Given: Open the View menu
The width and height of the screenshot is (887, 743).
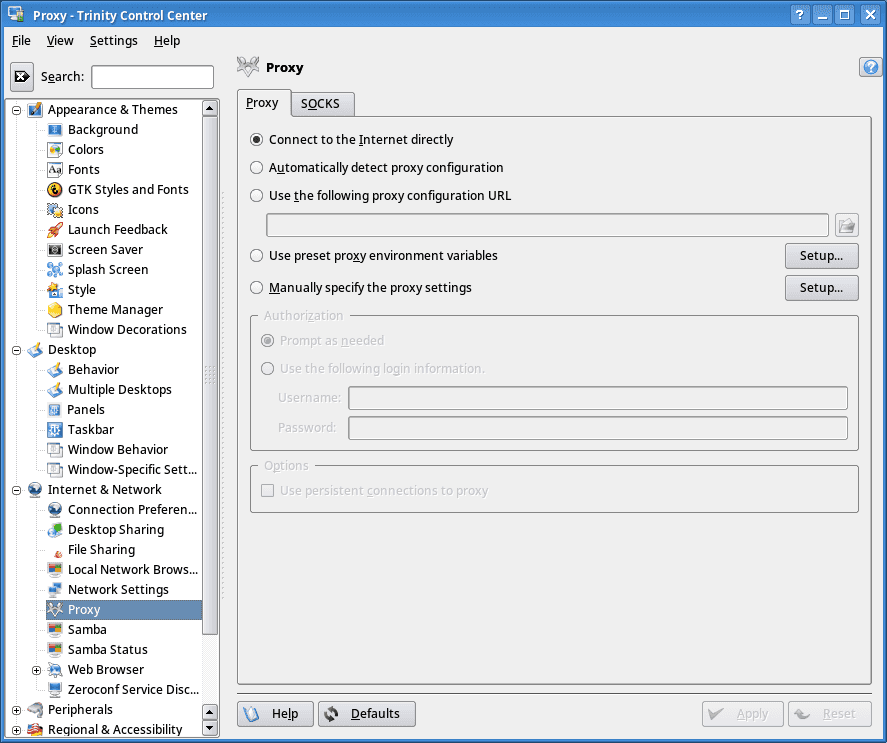Looking at the screenshot, I should pos(60,41).
